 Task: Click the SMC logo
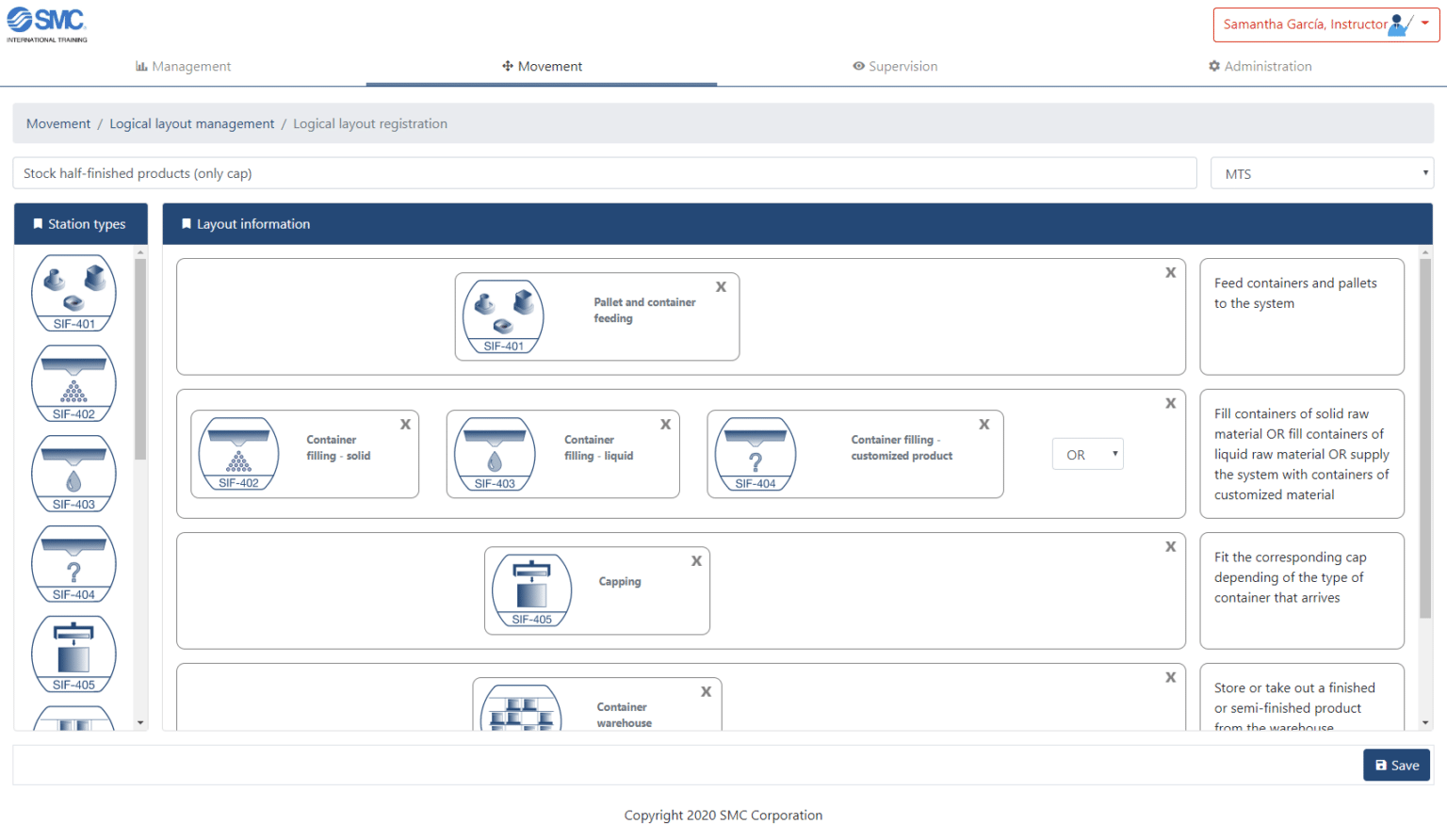pos(46,19)
